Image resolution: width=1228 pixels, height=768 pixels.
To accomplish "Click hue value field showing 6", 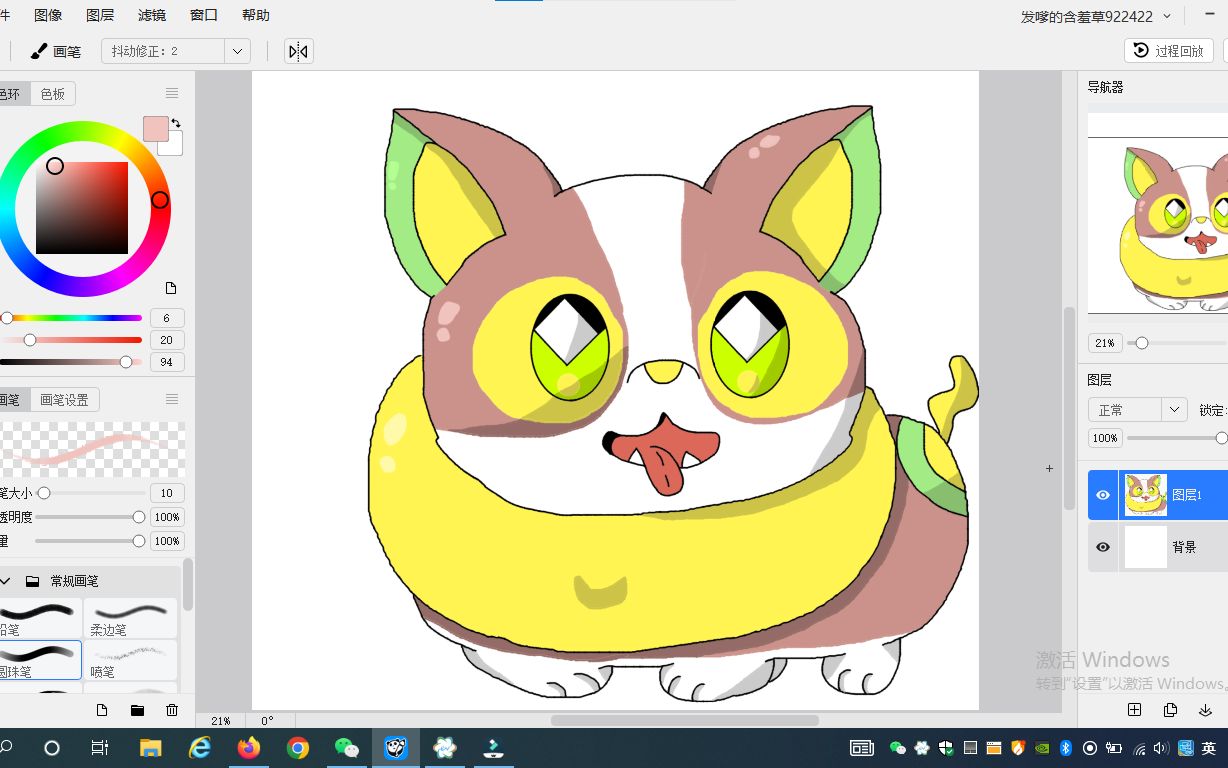I will (x=167, y=318).
